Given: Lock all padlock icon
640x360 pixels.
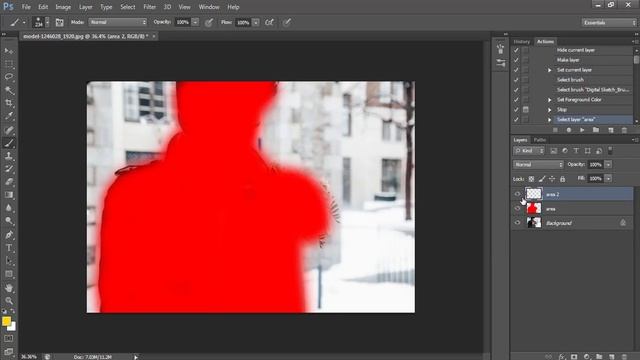Looking at the screenshot, I should point(562,179).
